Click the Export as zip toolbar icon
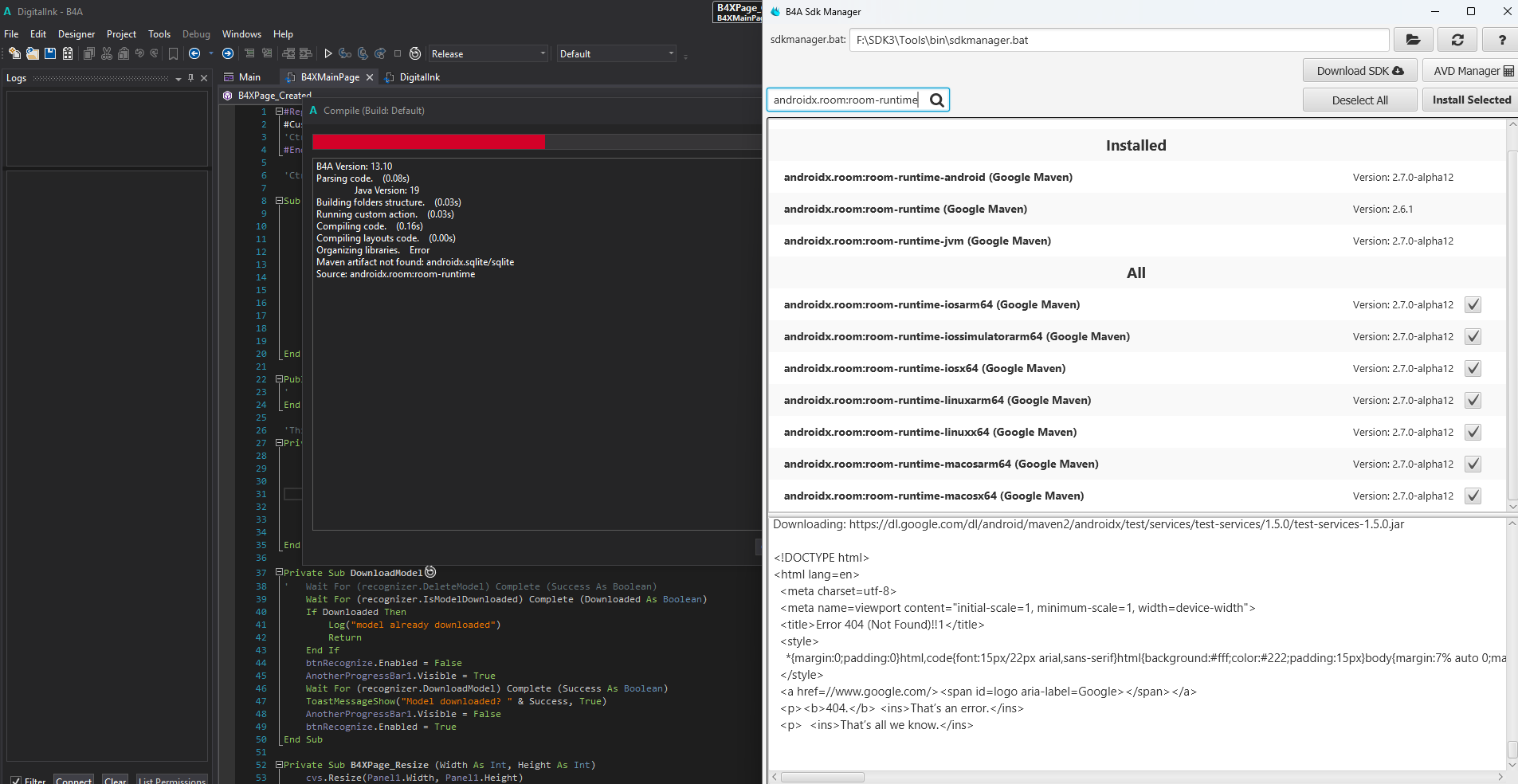Screen dimensions: 1518x784 pos(68,53)
